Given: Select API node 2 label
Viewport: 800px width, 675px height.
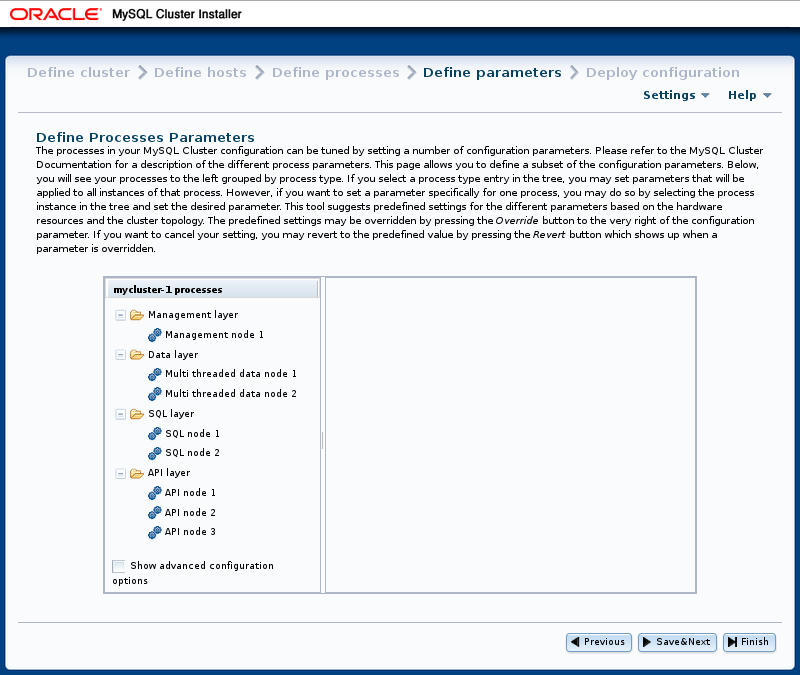Looking at the screenshot, I should coord(190,513).
